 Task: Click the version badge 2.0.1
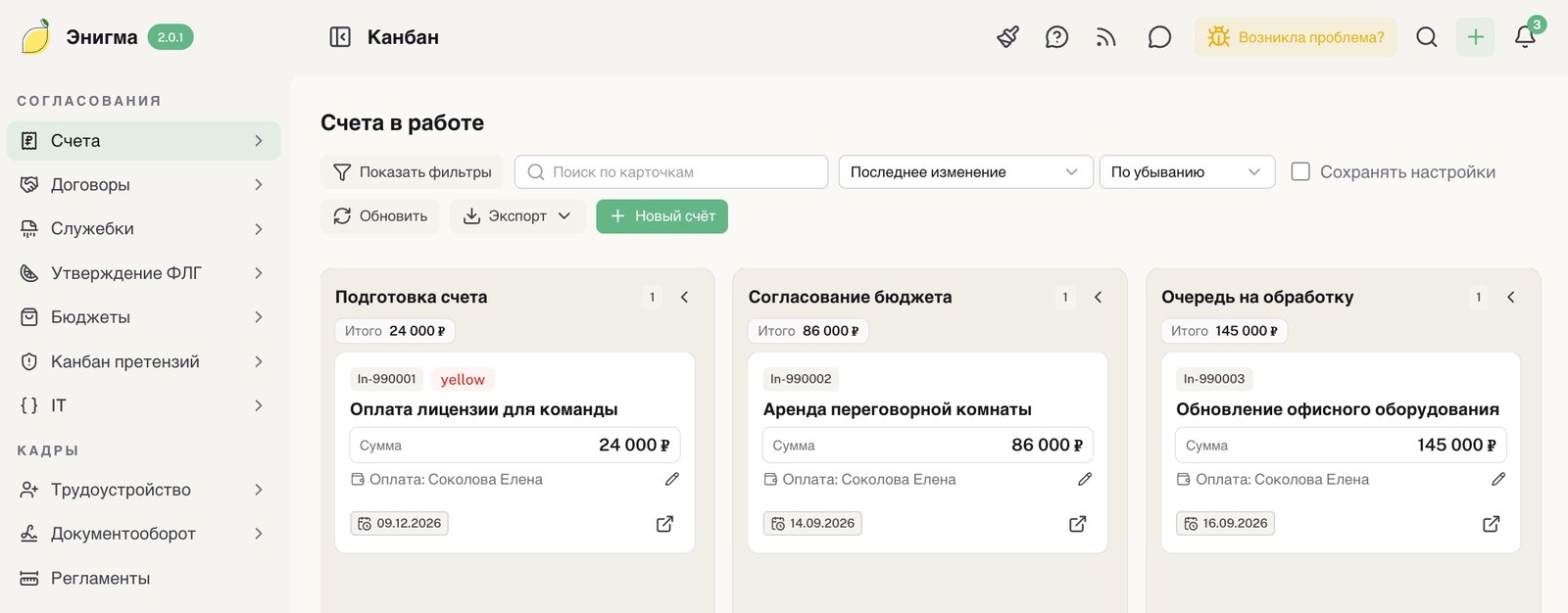(x=171, y=37)
